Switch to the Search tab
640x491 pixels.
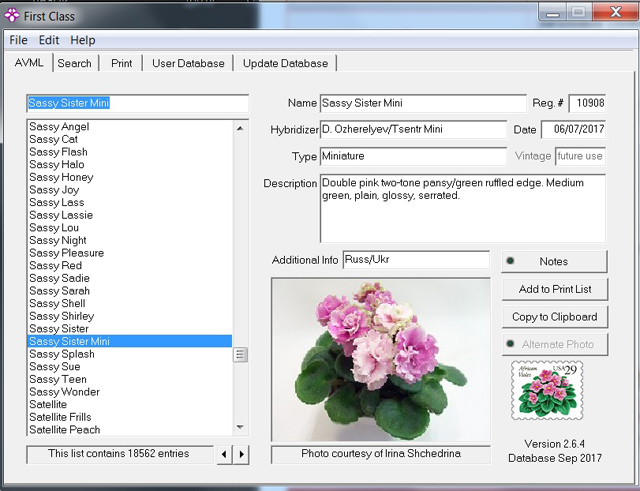pos(75,63)
